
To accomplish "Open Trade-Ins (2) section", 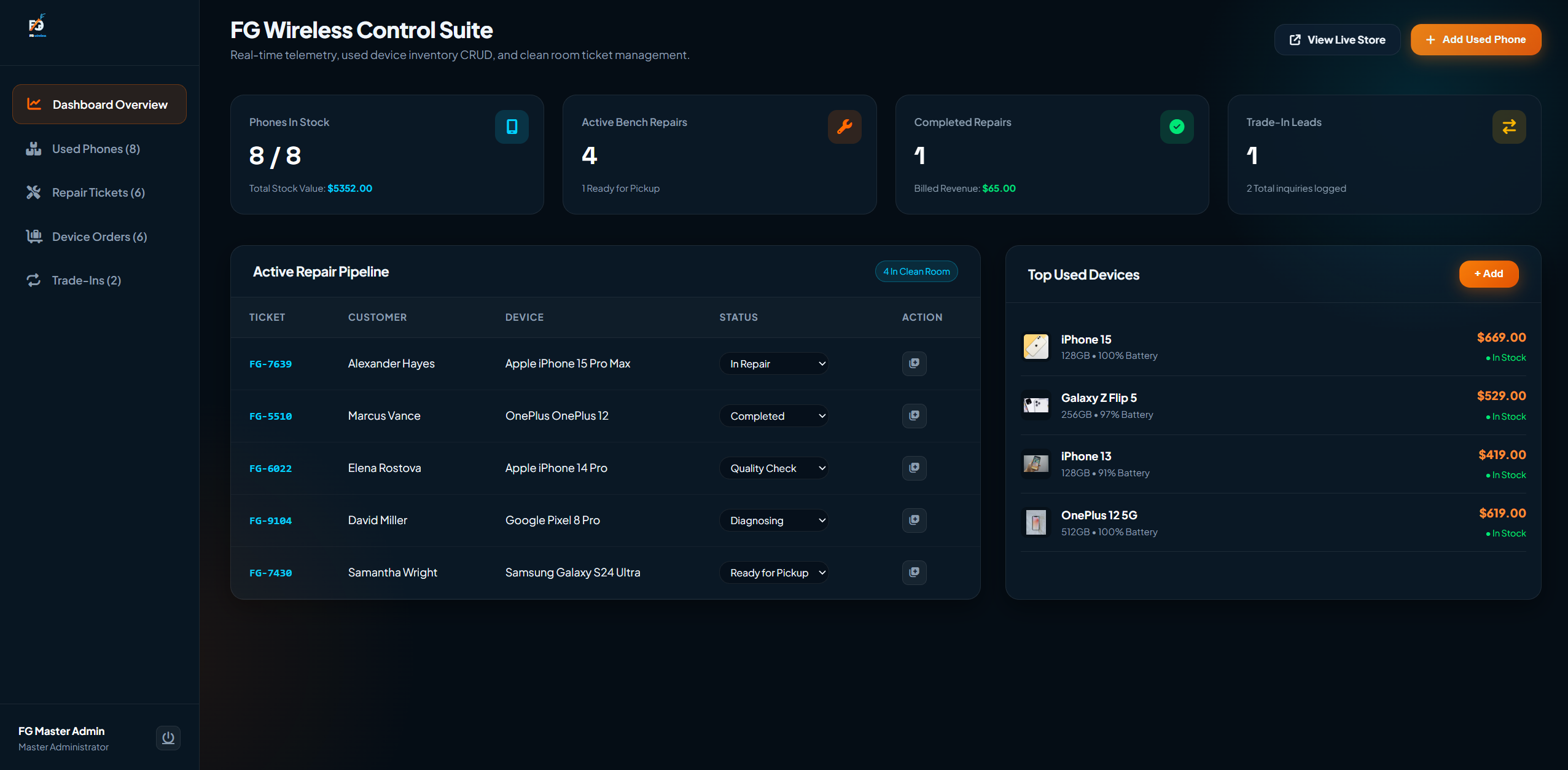I will 99,280.
